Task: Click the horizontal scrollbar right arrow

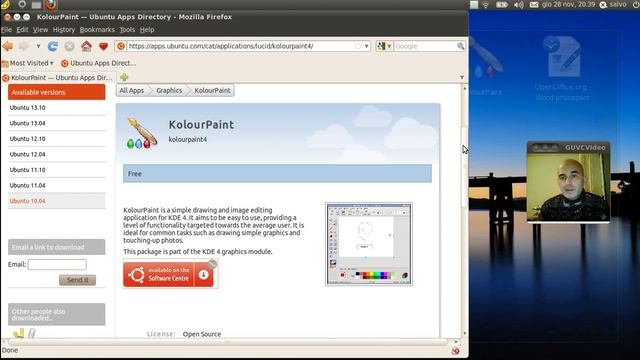Action: [456, 342]
